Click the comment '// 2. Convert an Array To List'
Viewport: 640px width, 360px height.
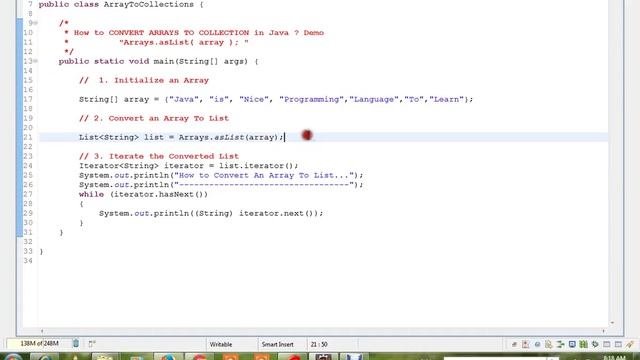tap(154, 118)
